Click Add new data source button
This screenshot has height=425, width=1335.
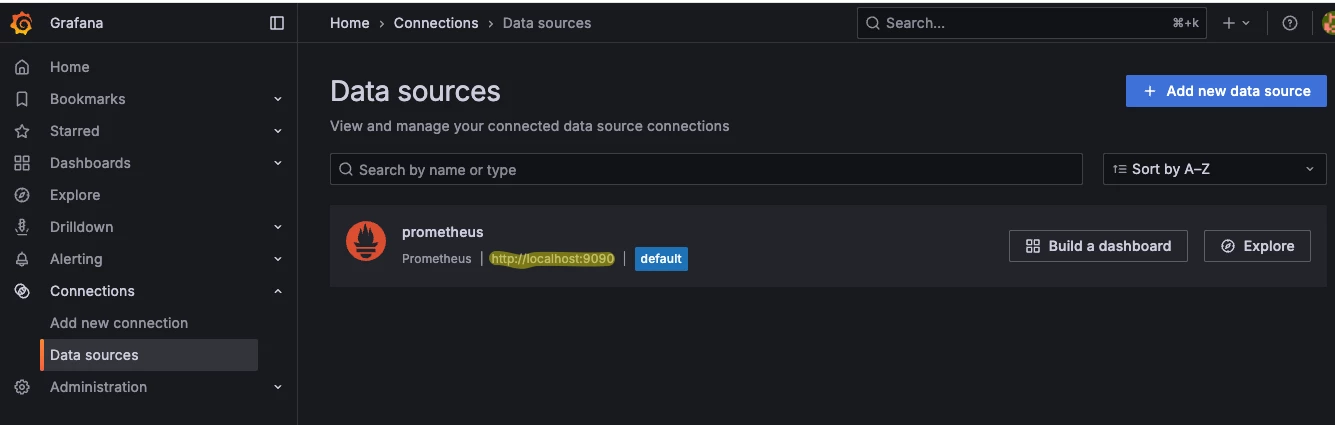click(1226, 90)
